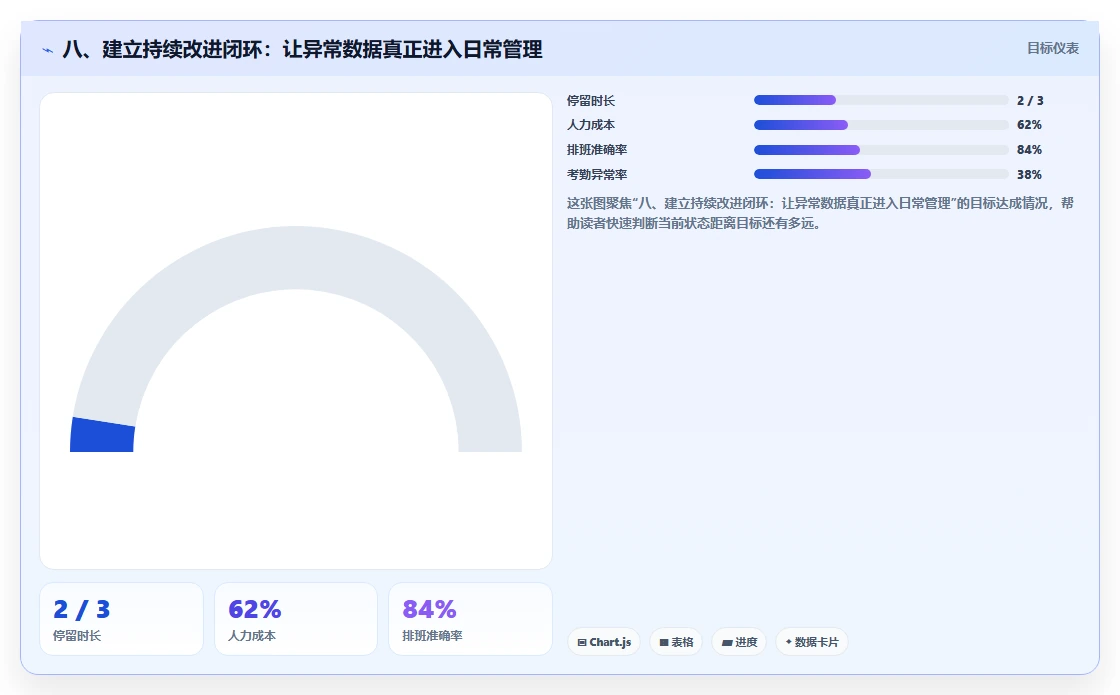
Task: Click the 数据卡片 tag
Action: click(x=811, y=642)
